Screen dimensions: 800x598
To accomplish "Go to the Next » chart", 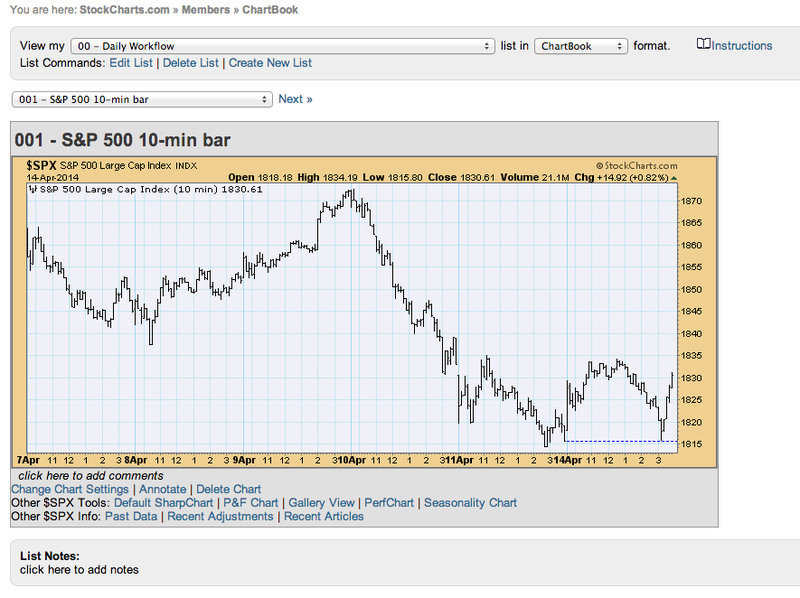I will pyautogui.click(x=295, y=99).
